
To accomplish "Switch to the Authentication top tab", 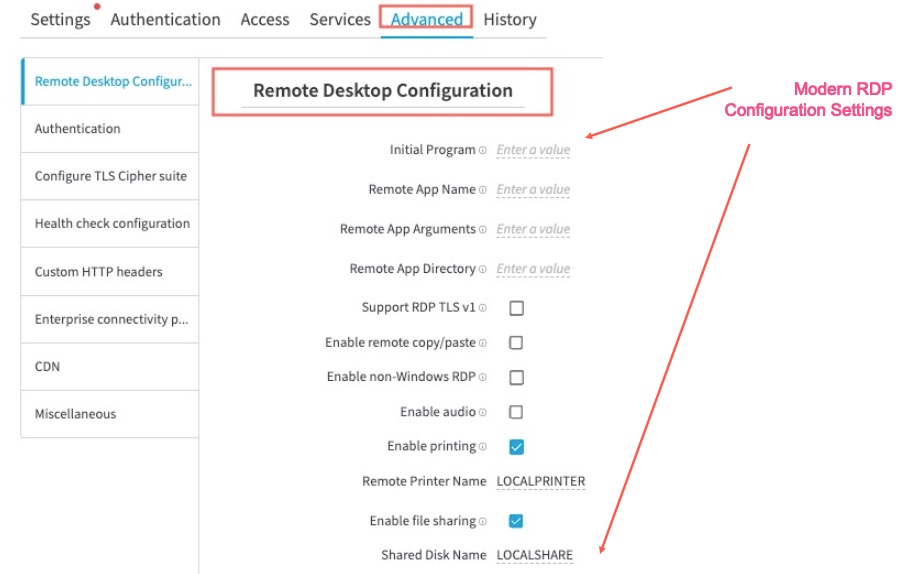I will click(x=165, y=19).
